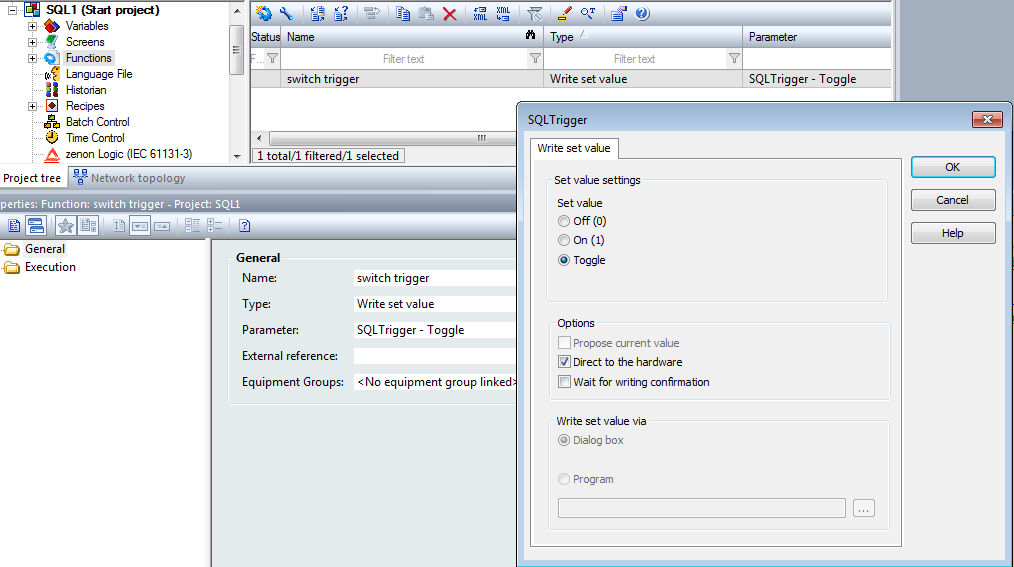
Task: Enable Wait for writing confirmation
Action: [x=565, y=382]
